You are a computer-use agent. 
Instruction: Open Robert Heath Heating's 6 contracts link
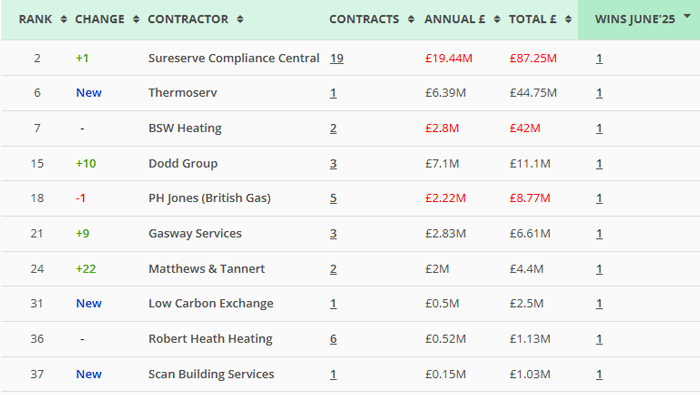(333, 339)
